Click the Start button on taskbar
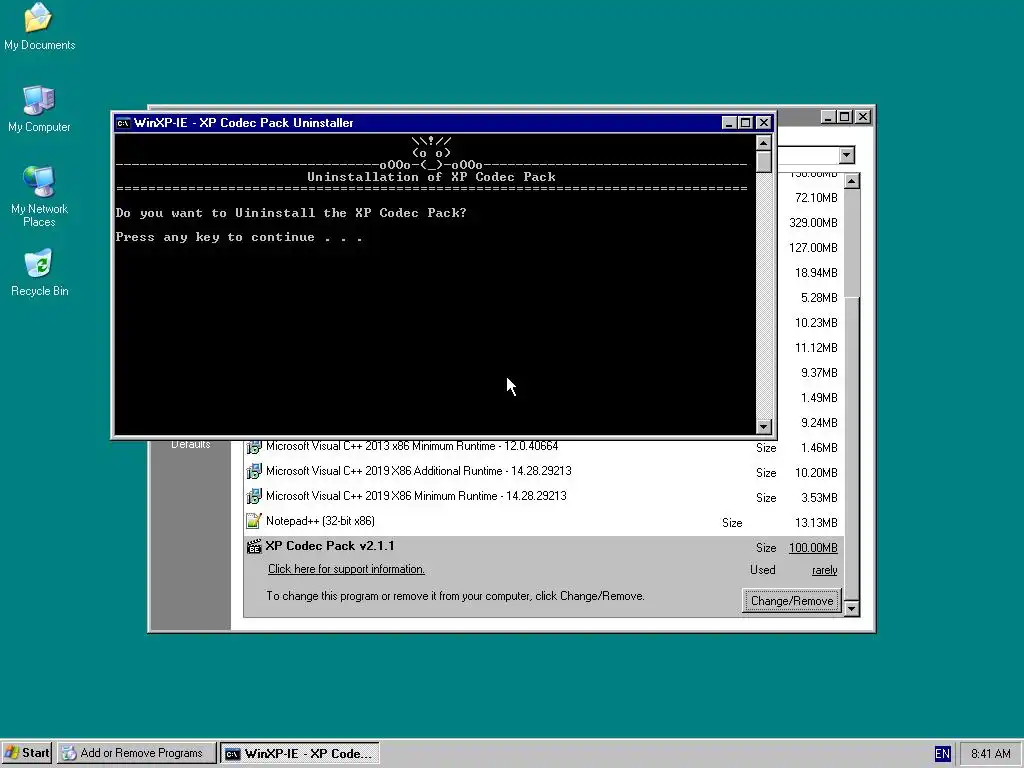Screen dimensions: 1024x768 click(27, 753)
